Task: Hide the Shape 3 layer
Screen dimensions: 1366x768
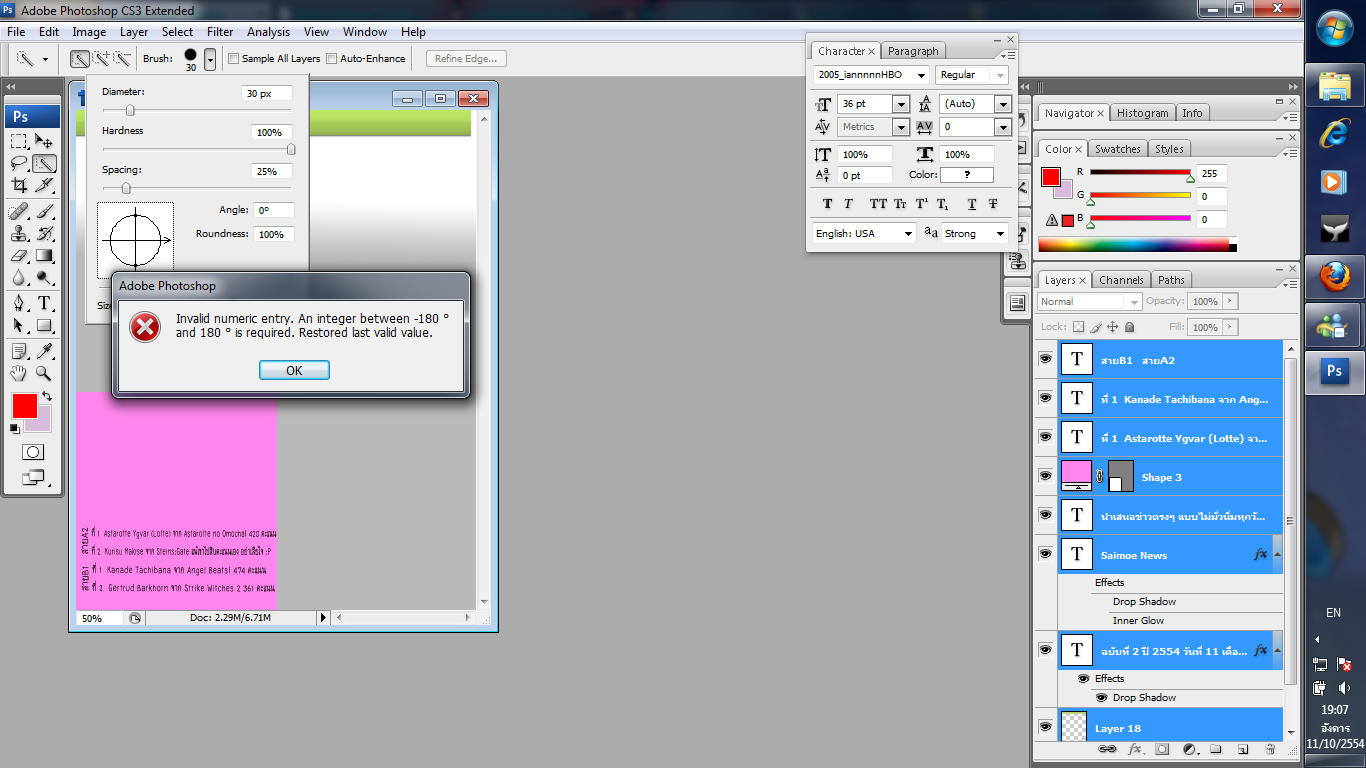Action: pyautogui.click(x=1045, y=476)
